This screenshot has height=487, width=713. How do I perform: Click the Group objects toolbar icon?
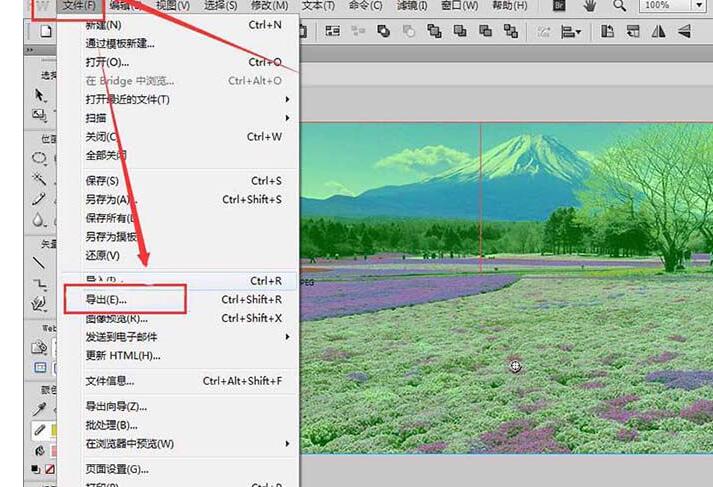click(x=333, y=31)
